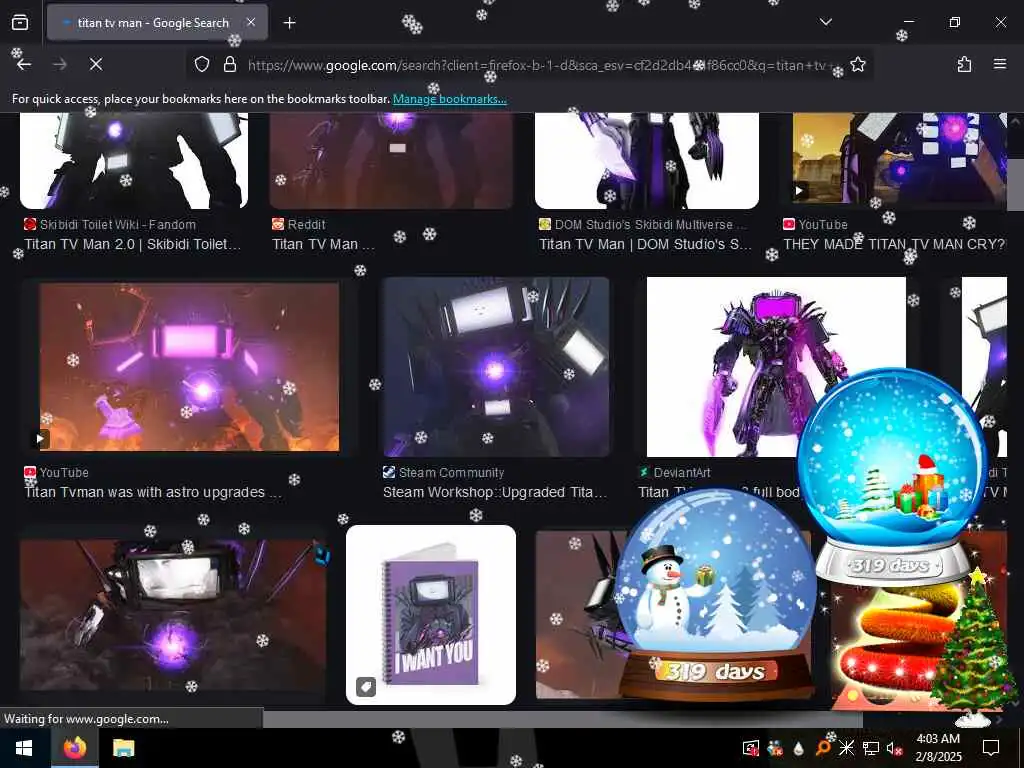Click the gift-box snow globe above Christmas tree
Screen dimensions: 1024x768
coord(892,473)
